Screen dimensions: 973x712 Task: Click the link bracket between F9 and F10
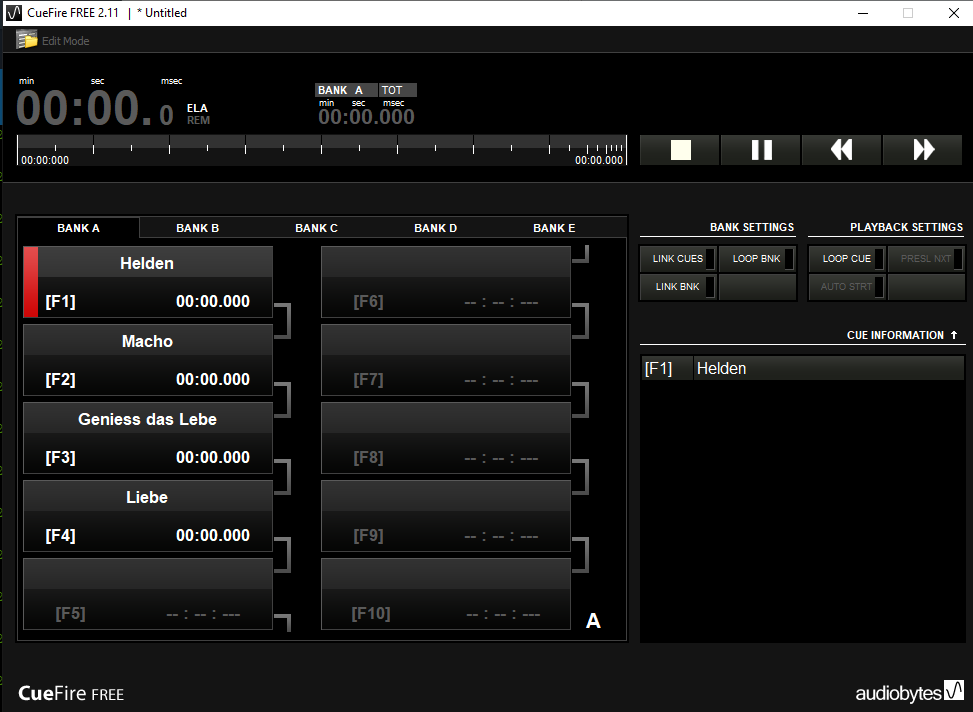coord(581,555)
